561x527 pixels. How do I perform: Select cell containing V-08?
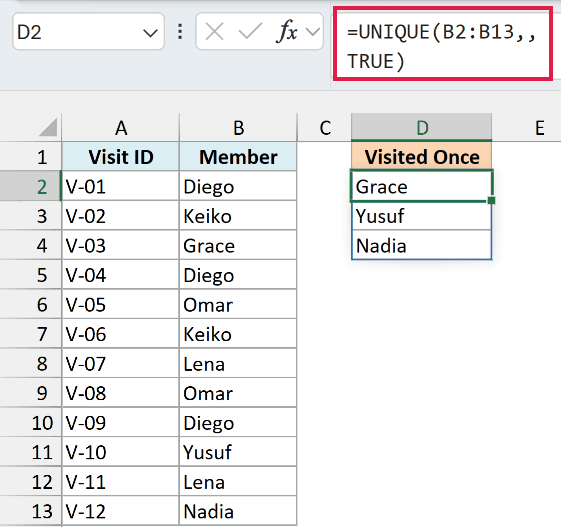(121, 393)
